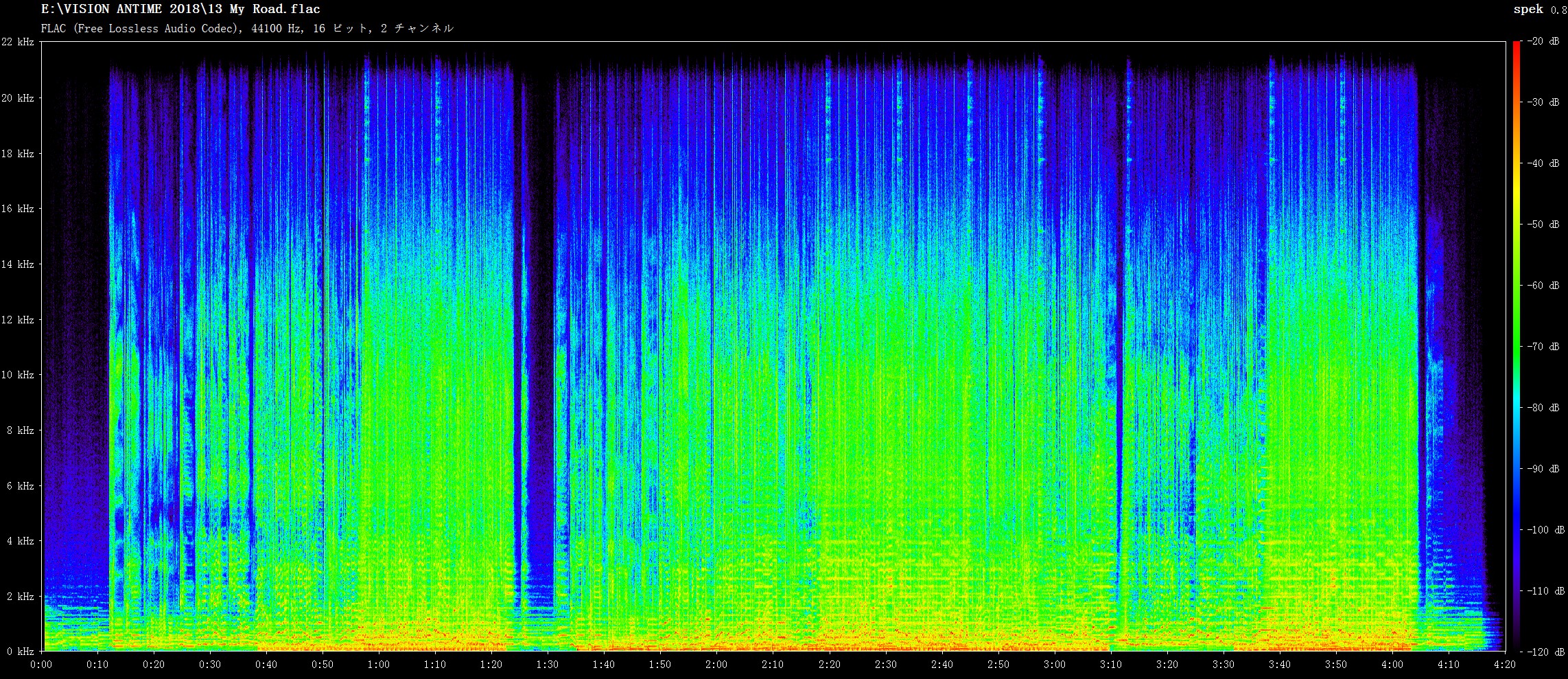
Task: Click the "-120 dB" scale label
Action: tap(1547, 652)
